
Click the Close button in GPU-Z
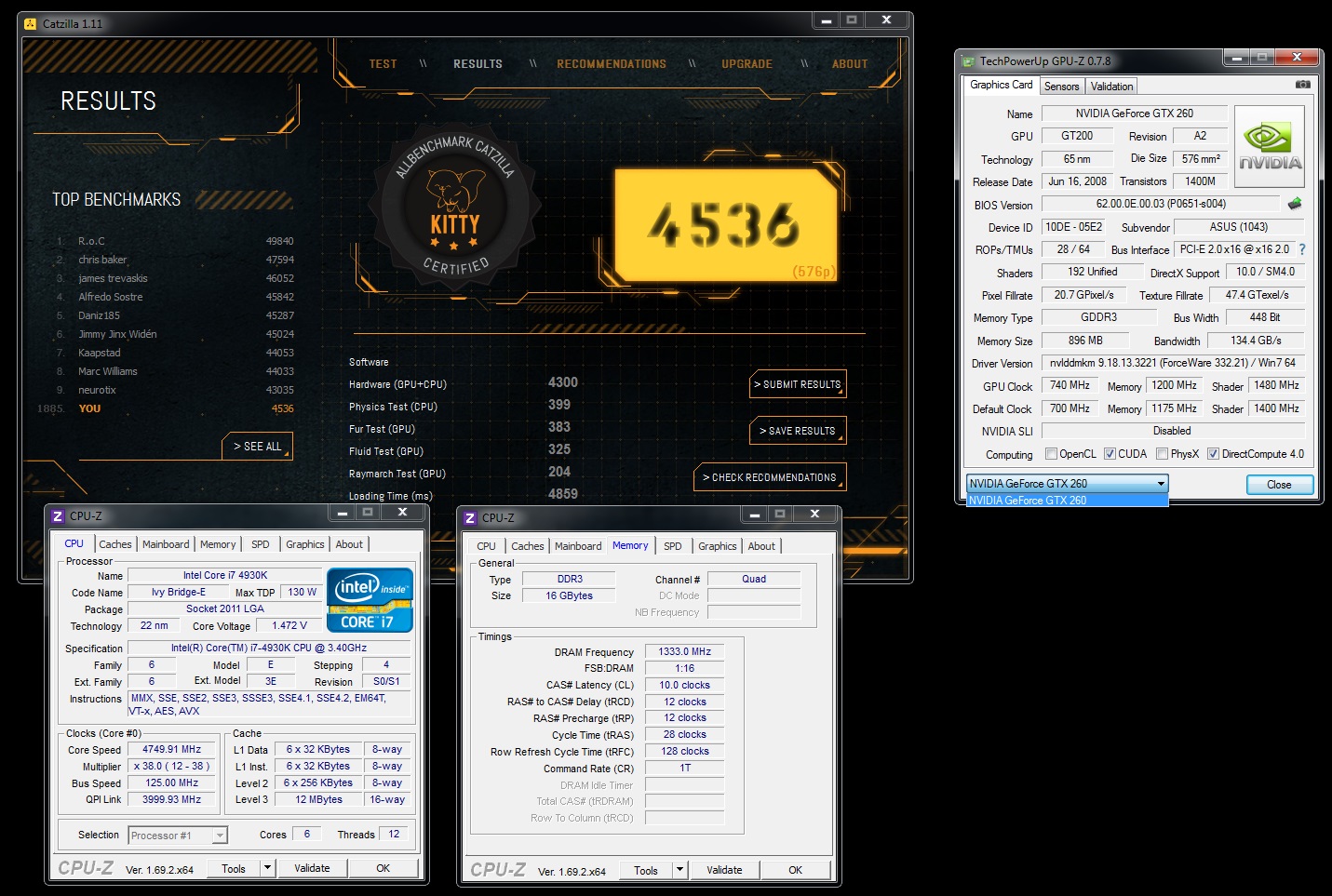pos(1279,485)
